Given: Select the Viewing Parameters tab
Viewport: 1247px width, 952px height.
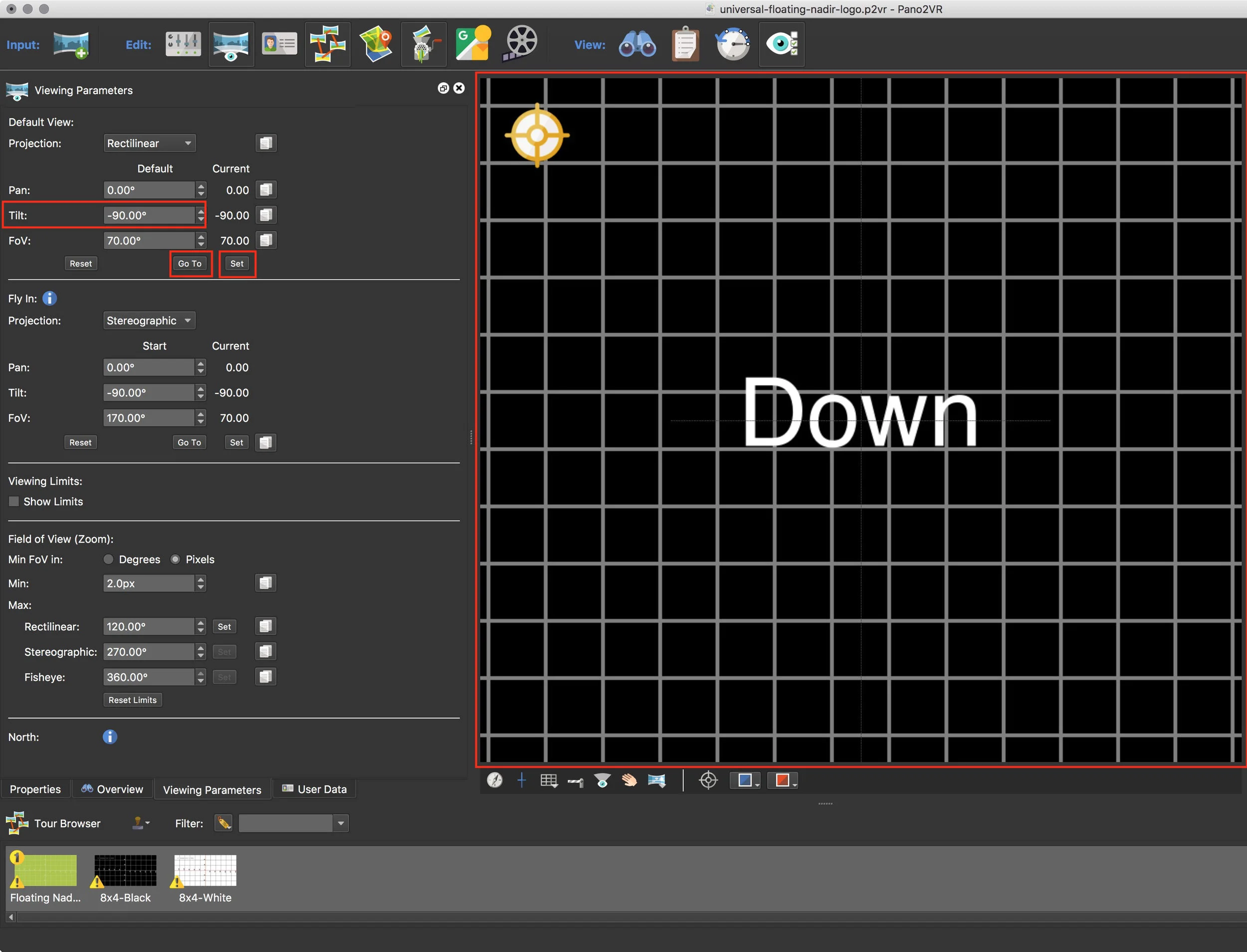Looking at the screenshot, I should point(212,790).
